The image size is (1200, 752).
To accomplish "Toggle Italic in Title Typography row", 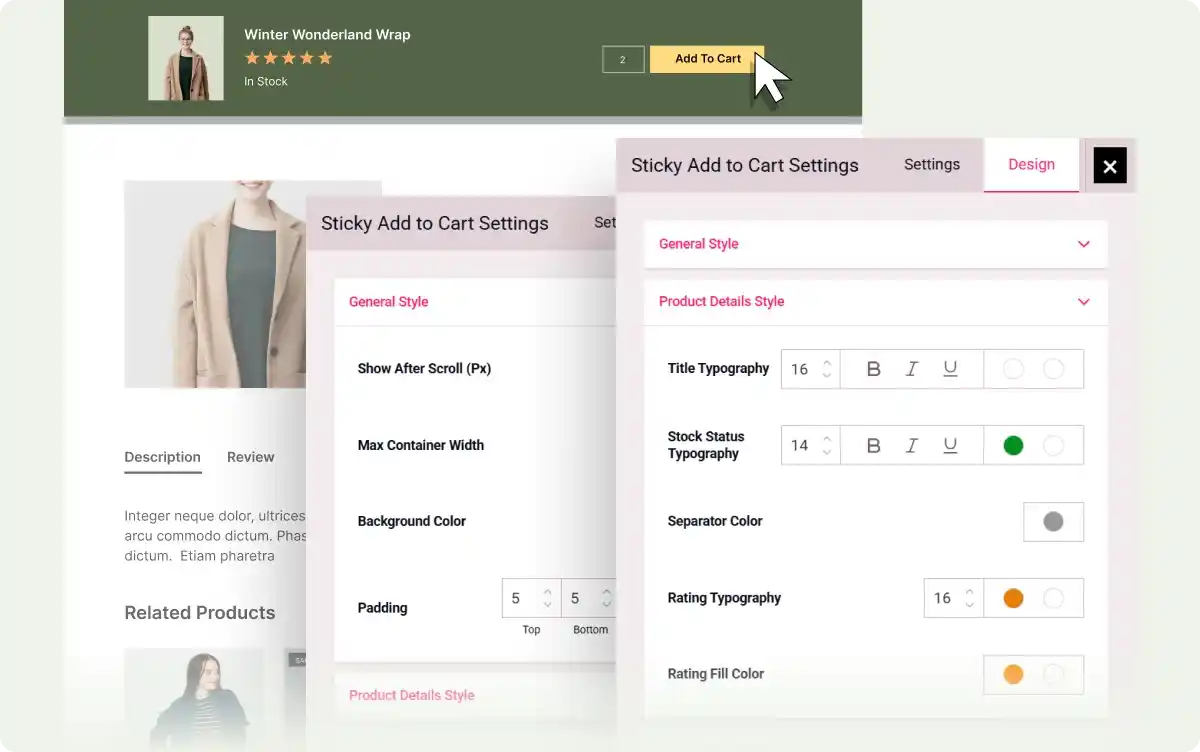I will [x=911, y=369].
